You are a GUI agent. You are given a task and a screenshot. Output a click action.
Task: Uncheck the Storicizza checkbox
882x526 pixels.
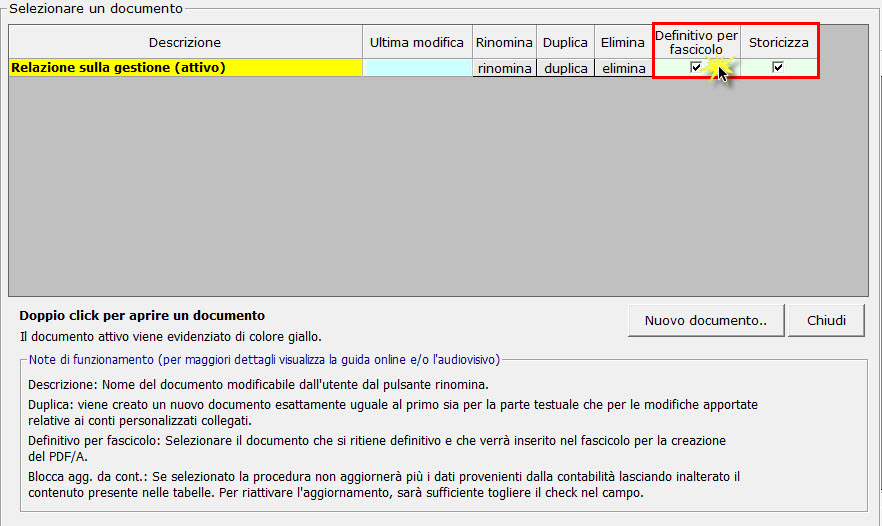point(778,67)
